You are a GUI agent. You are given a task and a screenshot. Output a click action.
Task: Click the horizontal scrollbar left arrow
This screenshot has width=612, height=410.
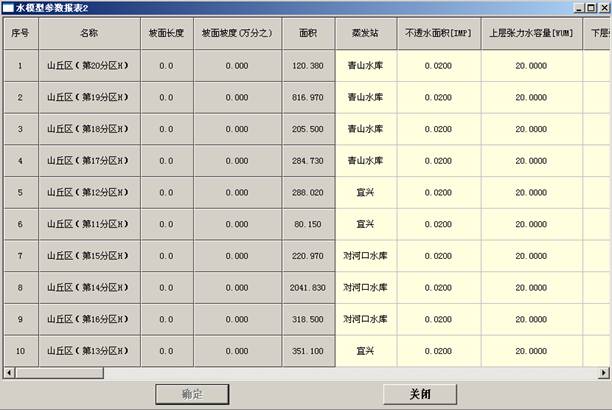[x=7, y=373]
